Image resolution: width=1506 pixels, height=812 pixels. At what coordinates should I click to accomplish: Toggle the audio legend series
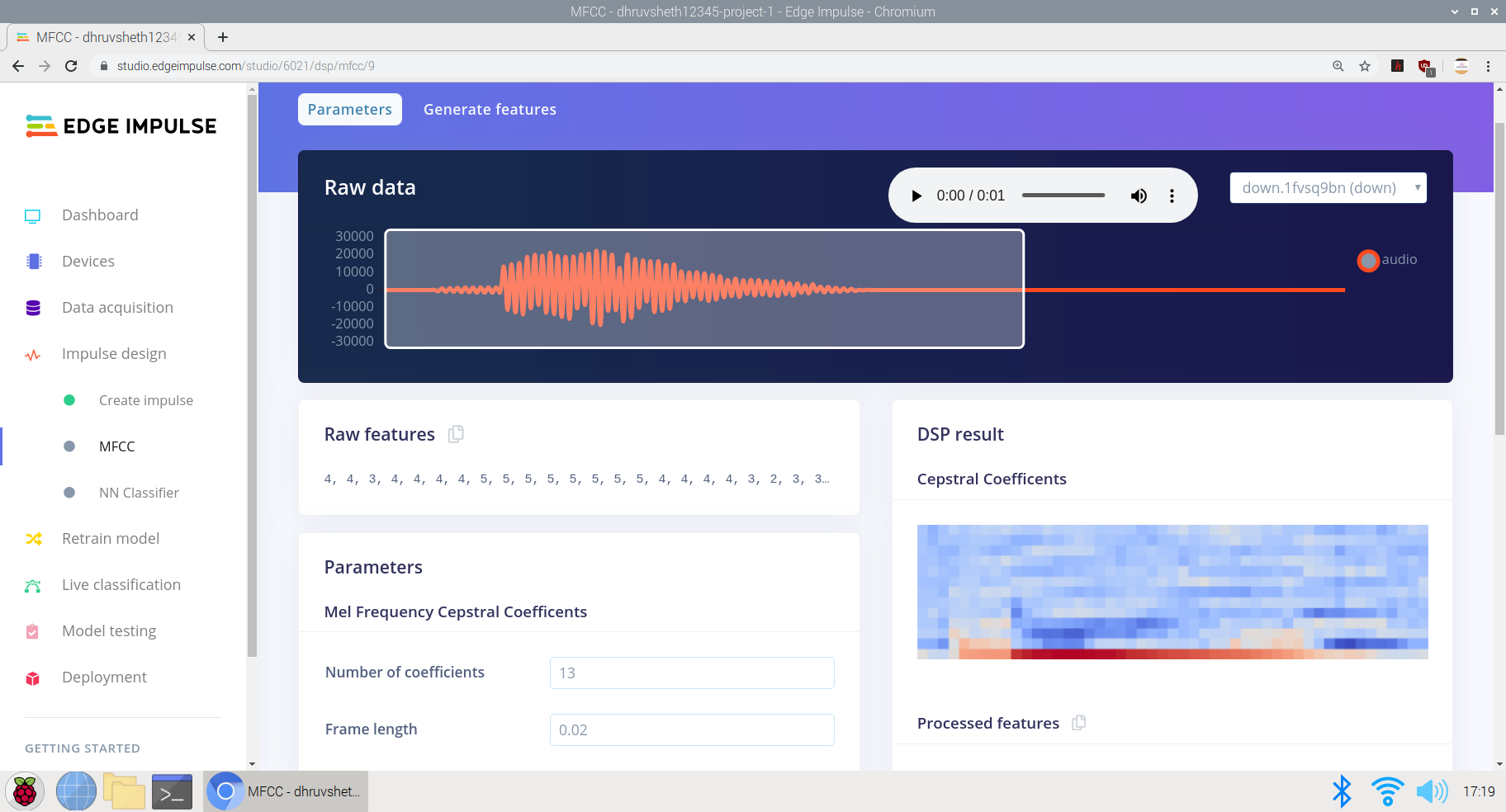click(x=1368, y=260)
